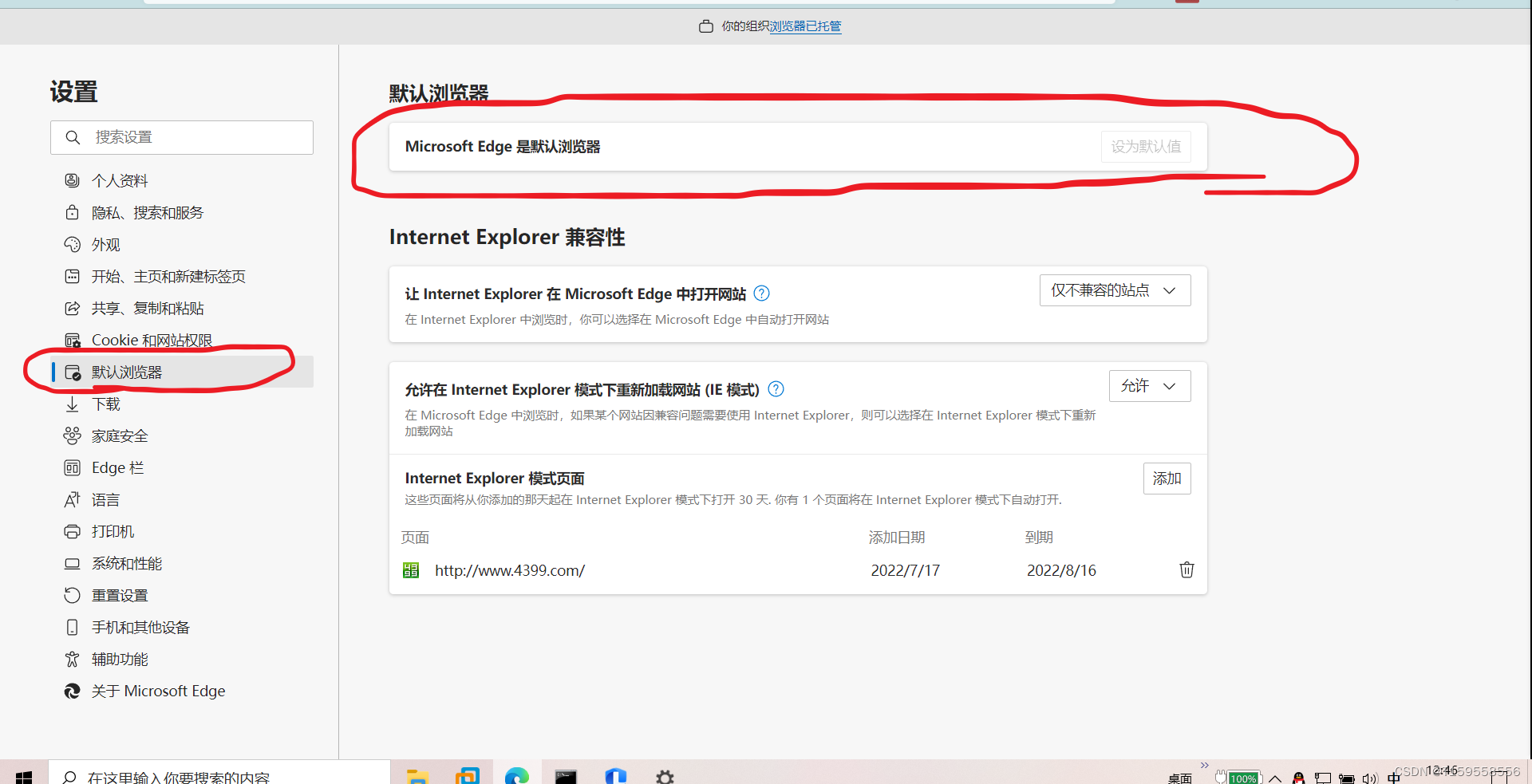Open the 仅不兼容的站点 dropdown
Viewport: 1532px width, 784px height.
pos(1115,290)
